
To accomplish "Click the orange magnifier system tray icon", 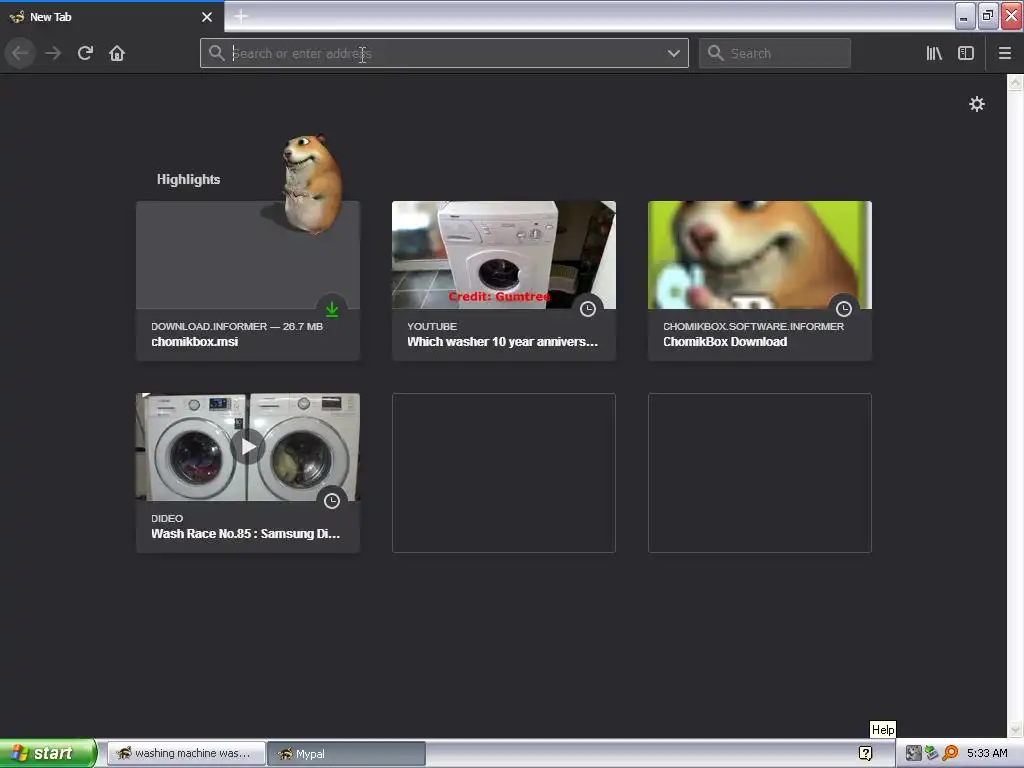I will click(950, 753).
